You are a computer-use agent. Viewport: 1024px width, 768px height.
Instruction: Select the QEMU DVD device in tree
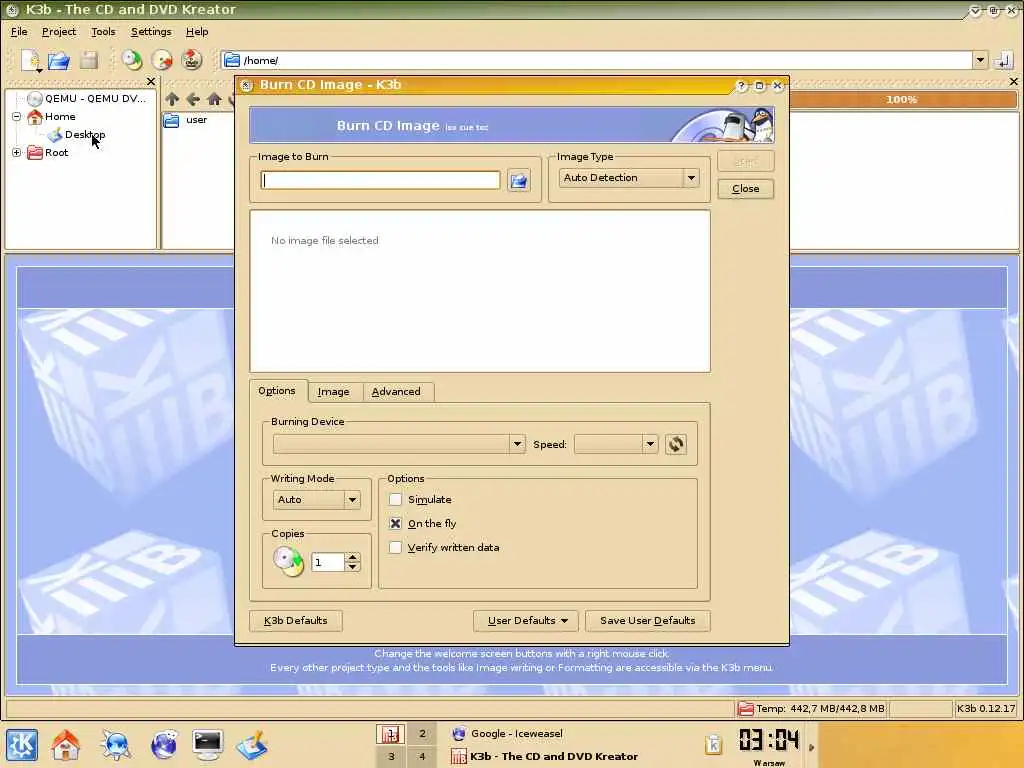pos(86,99)
